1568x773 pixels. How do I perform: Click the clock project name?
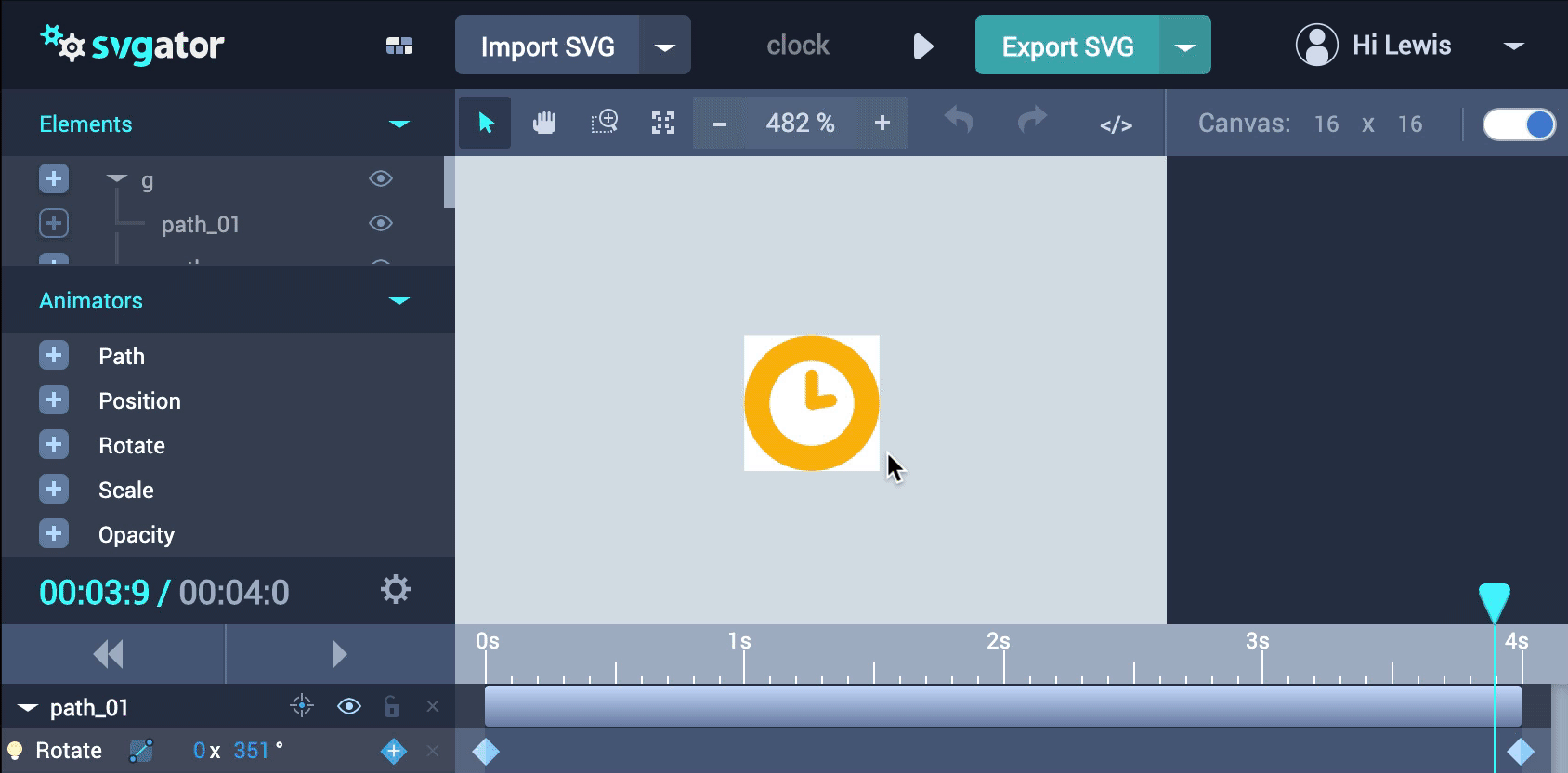pos(798,45)
